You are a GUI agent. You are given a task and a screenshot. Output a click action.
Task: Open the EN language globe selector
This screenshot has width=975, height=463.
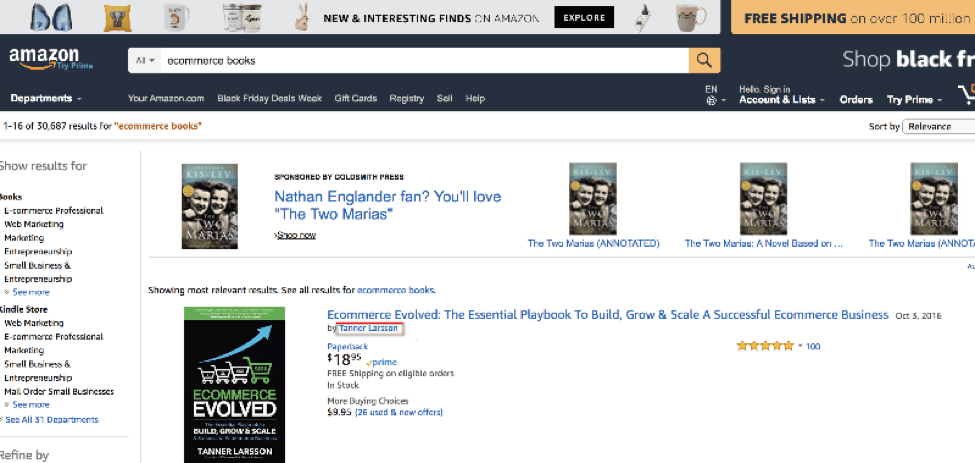click(x=711, y=95)
